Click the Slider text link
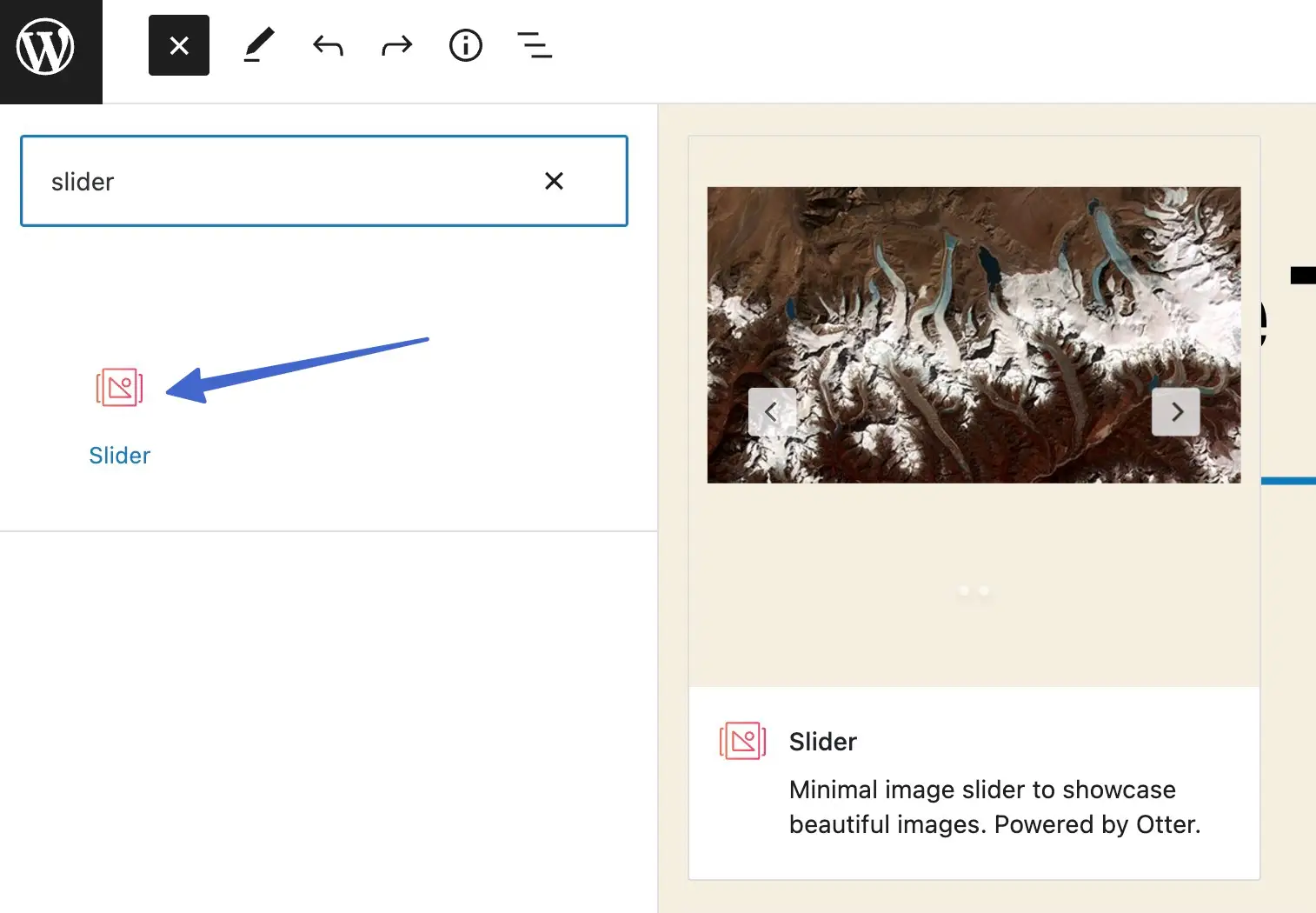The width and height of the screenshot is (1316, 913). pyautogui.click(x=119, y=455)
